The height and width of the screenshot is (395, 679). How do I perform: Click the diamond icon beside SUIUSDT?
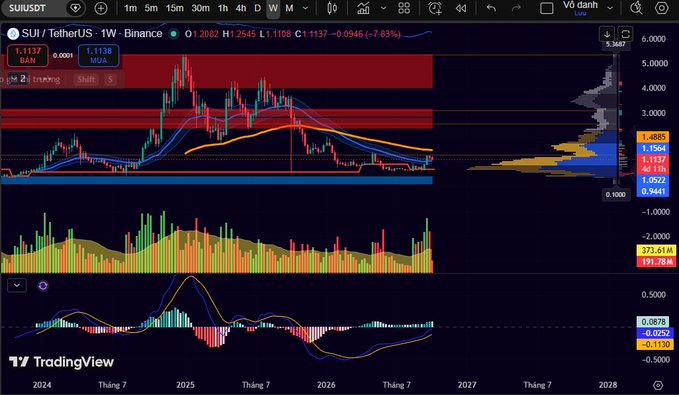click(x=75, y=8)
